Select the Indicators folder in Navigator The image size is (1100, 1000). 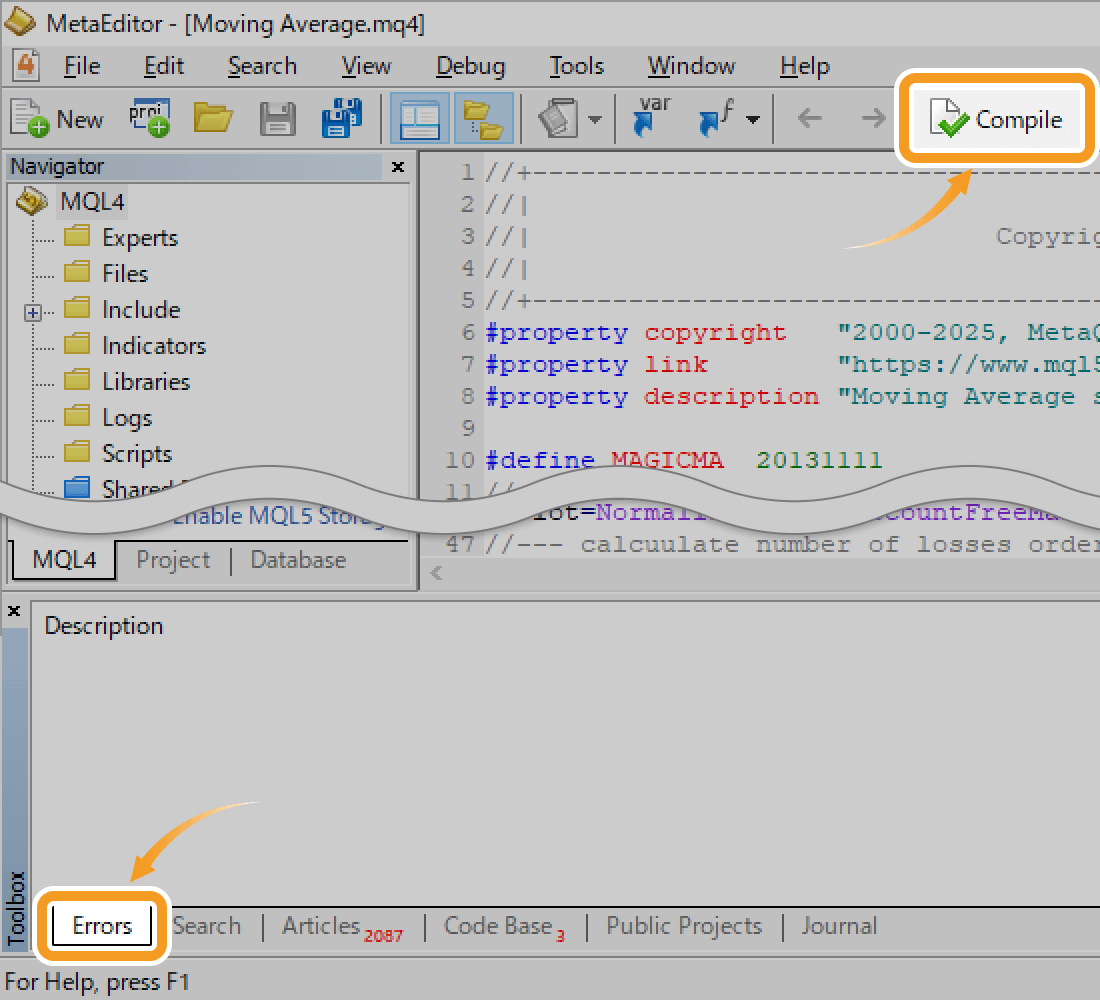point(153,346)
